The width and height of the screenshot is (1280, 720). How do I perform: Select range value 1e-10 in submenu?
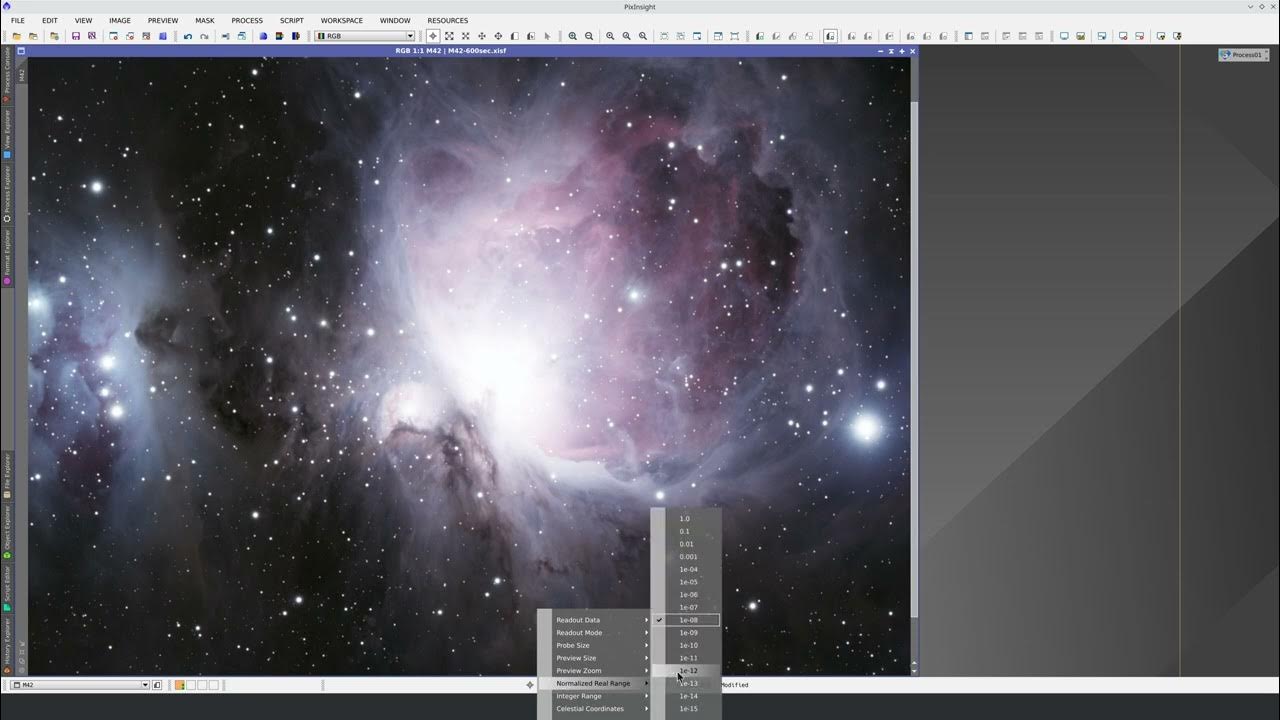[686, 645]
